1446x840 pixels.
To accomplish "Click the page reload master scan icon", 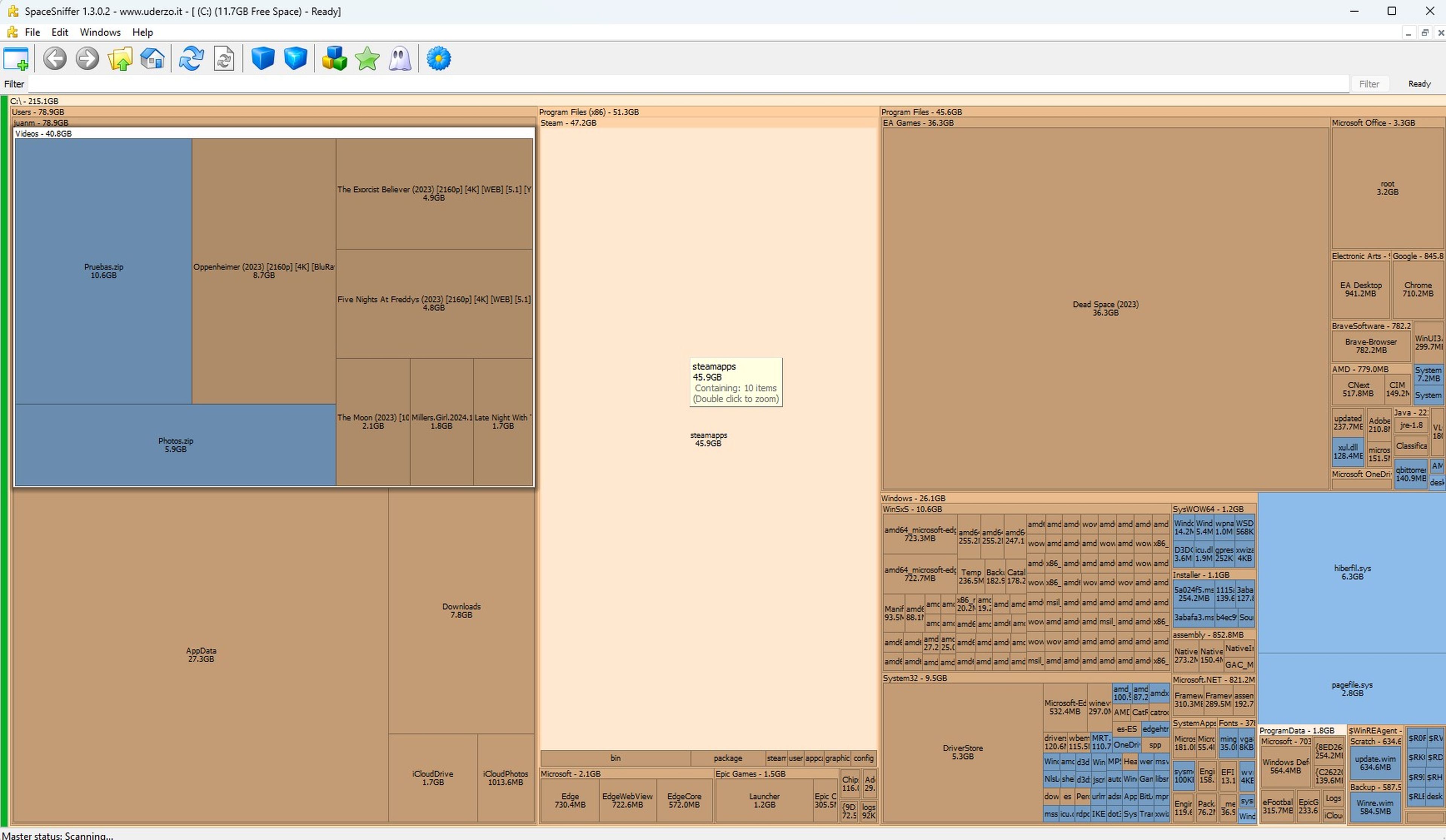I will coord(224,58).
